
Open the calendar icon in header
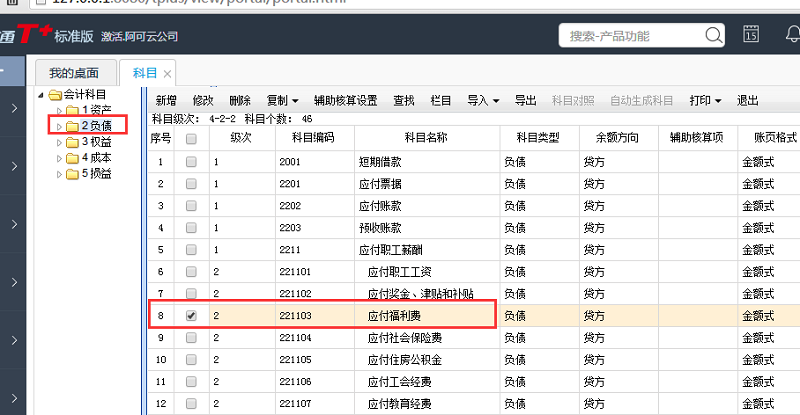point(751,34)
